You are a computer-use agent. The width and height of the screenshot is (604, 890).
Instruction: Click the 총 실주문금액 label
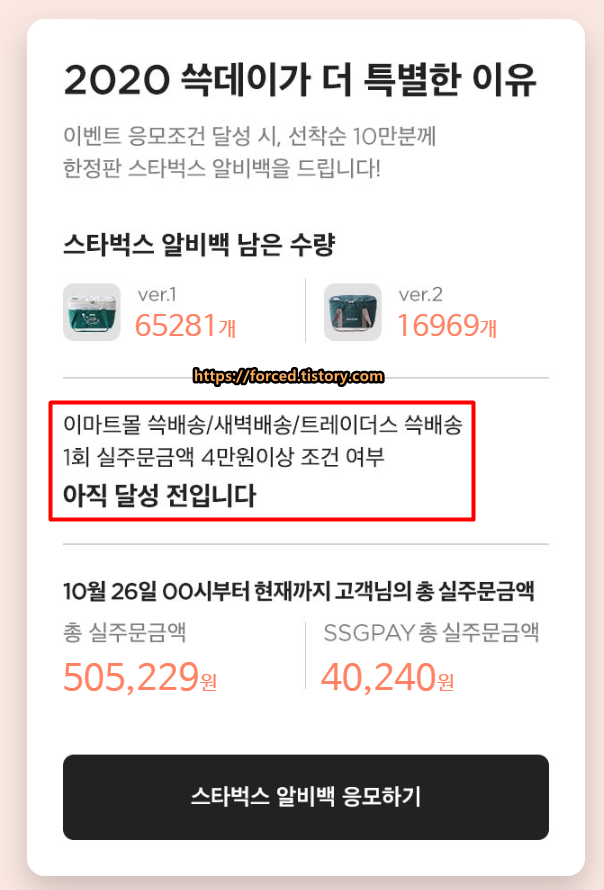tap(124, 632)
